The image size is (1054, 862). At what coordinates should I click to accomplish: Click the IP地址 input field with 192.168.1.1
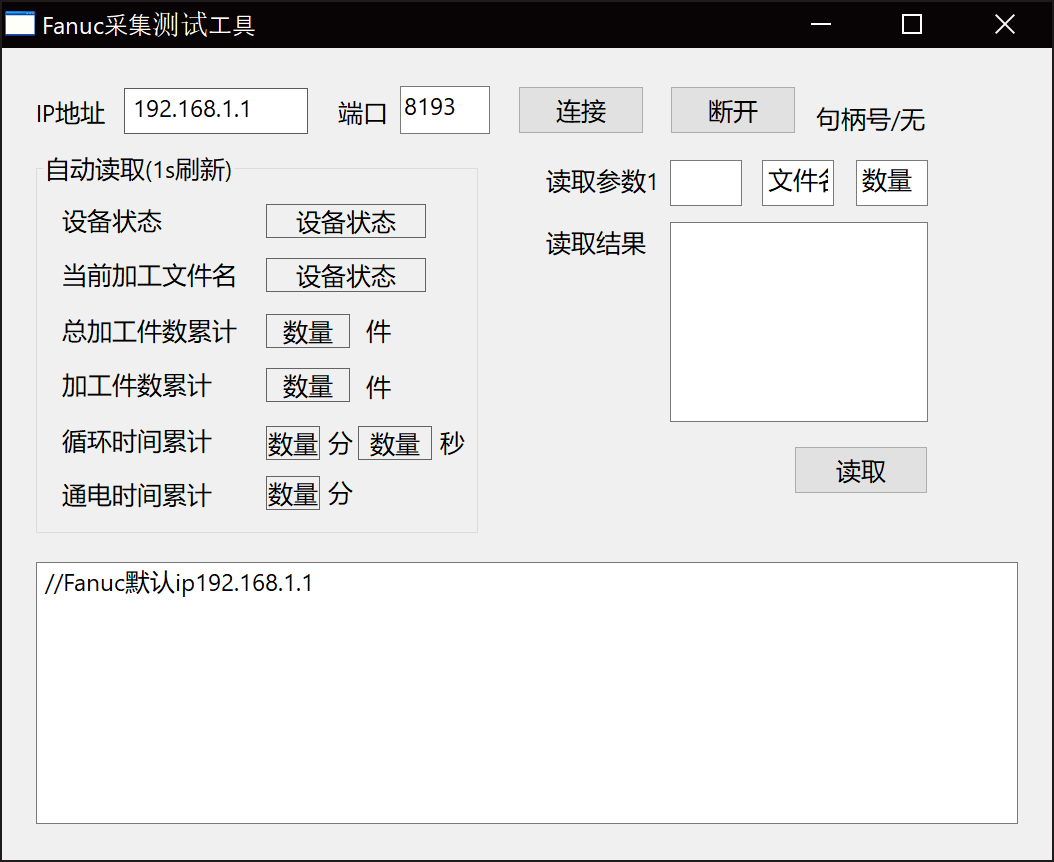pos(216,111)
